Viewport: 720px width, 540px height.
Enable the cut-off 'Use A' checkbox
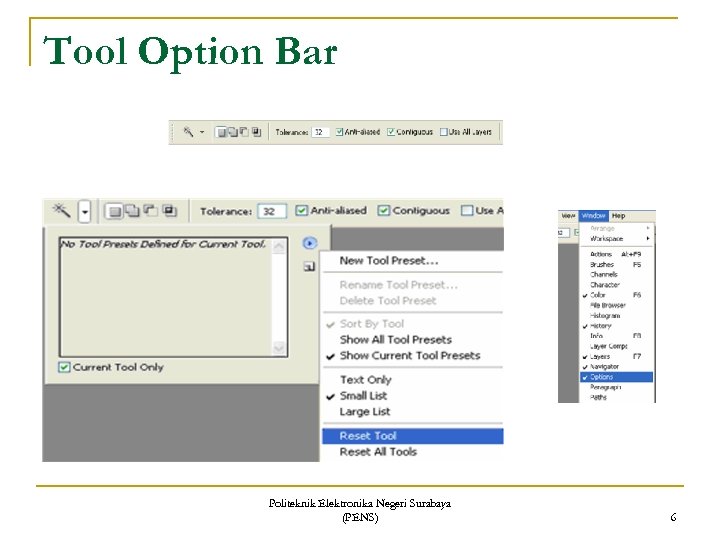[x=467, y=210]
